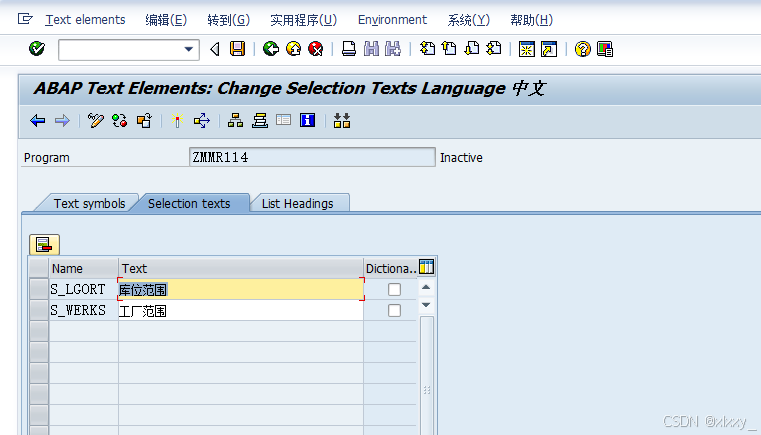Collapse the command field with the triangle
This screenshot has width=761, height=435.
tap(215, 49)
